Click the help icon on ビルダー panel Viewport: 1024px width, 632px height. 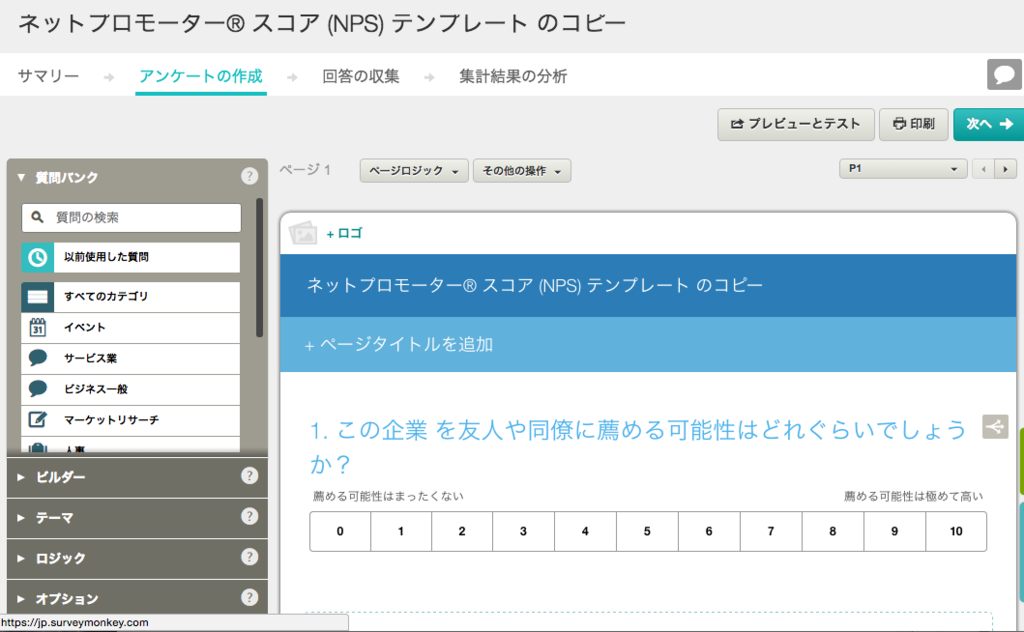(x=249, y=476)
